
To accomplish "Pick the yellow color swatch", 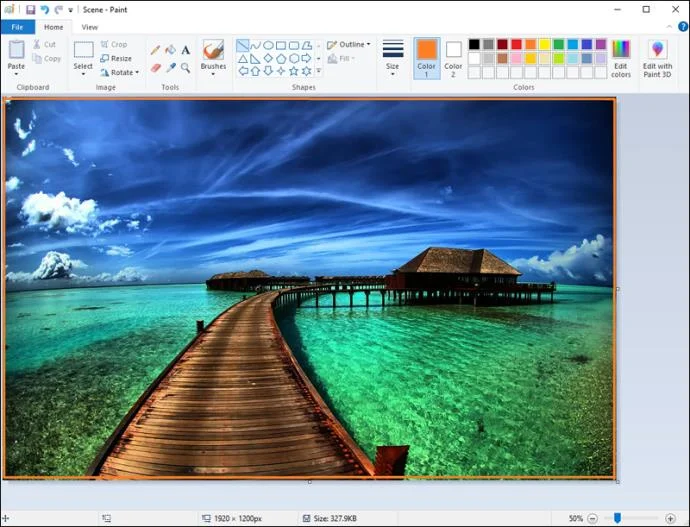I will [x=545, y=44].
